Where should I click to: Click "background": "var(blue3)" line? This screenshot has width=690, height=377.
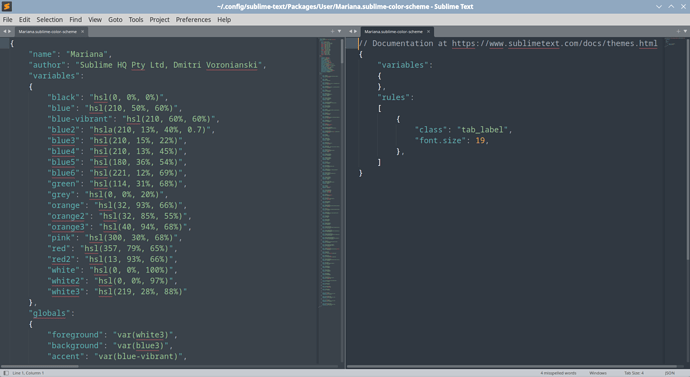click(x=110, y=346)
